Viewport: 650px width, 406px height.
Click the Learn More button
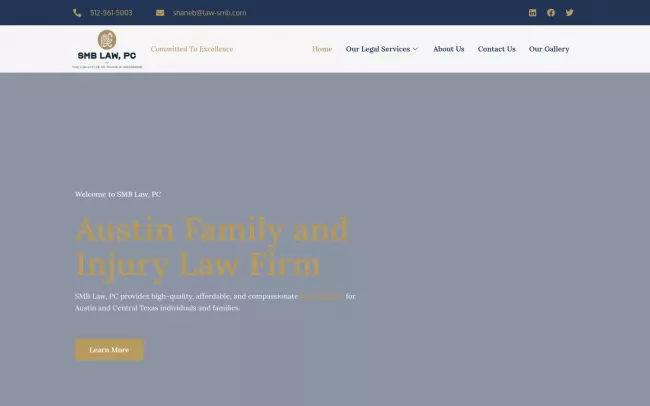109,350
